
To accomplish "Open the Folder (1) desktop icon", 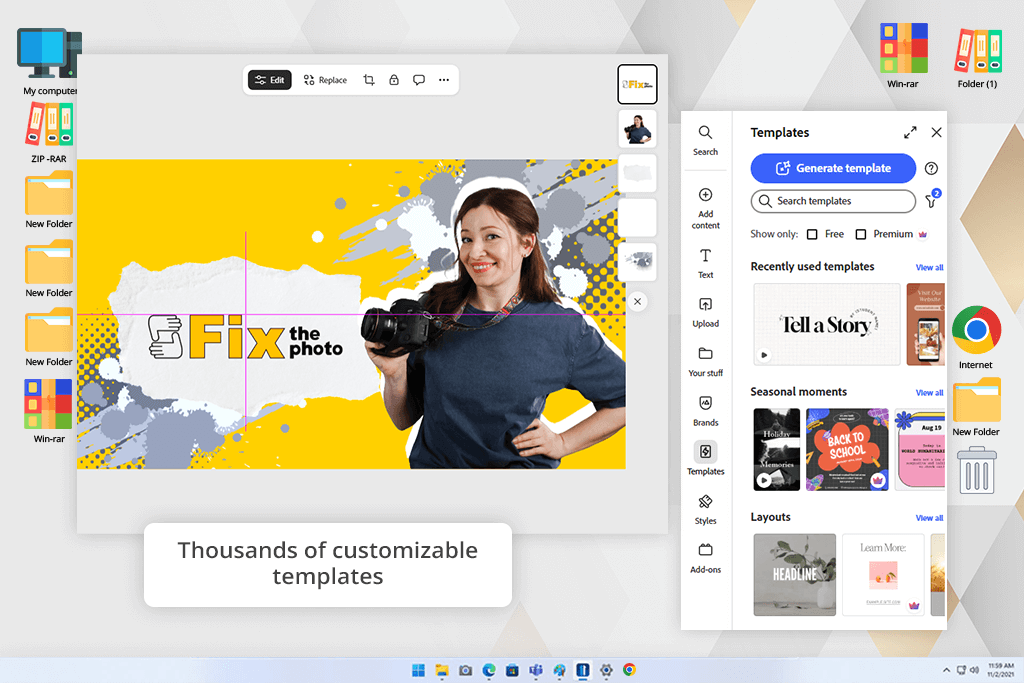I will tap(978, 57).
